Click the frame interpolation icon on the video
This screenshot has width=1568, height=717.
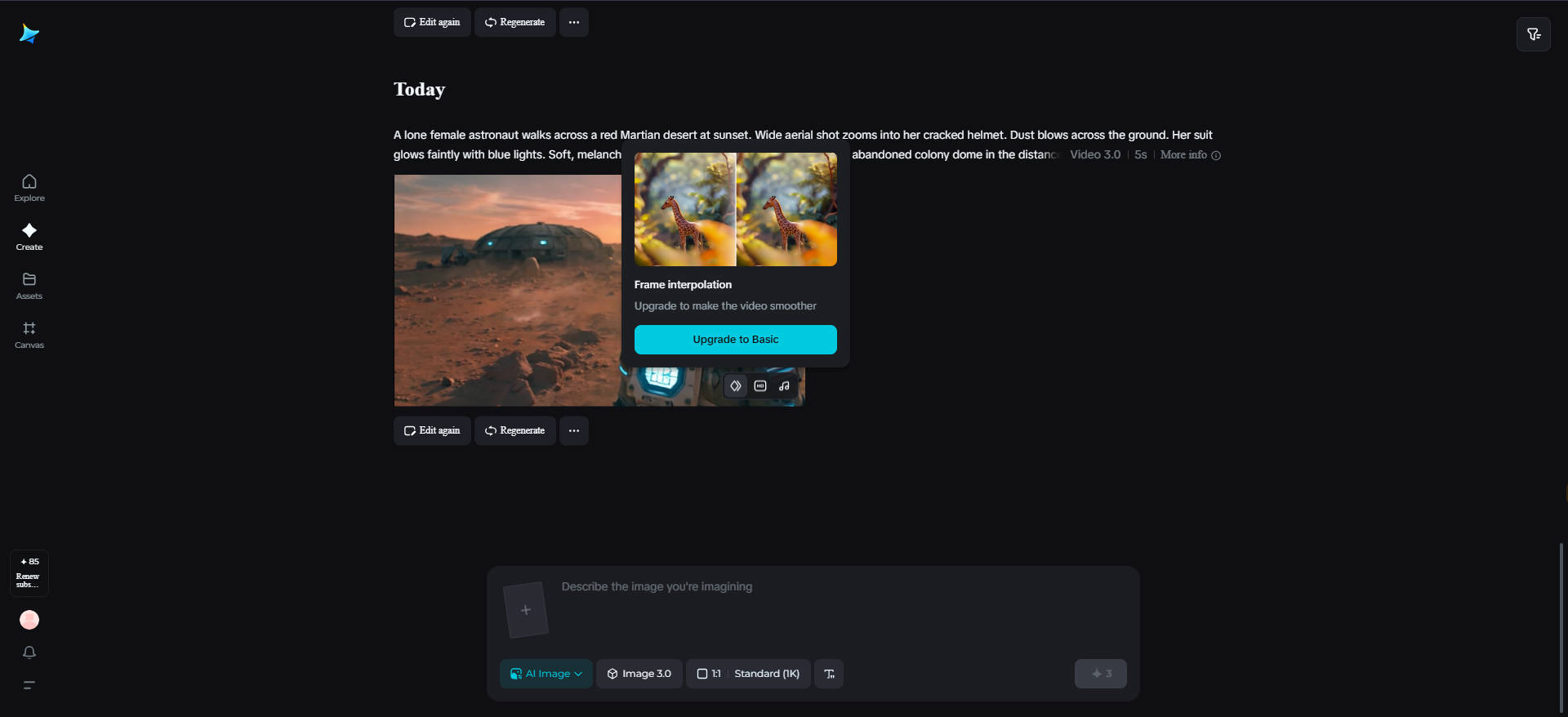tap(736, 385)
